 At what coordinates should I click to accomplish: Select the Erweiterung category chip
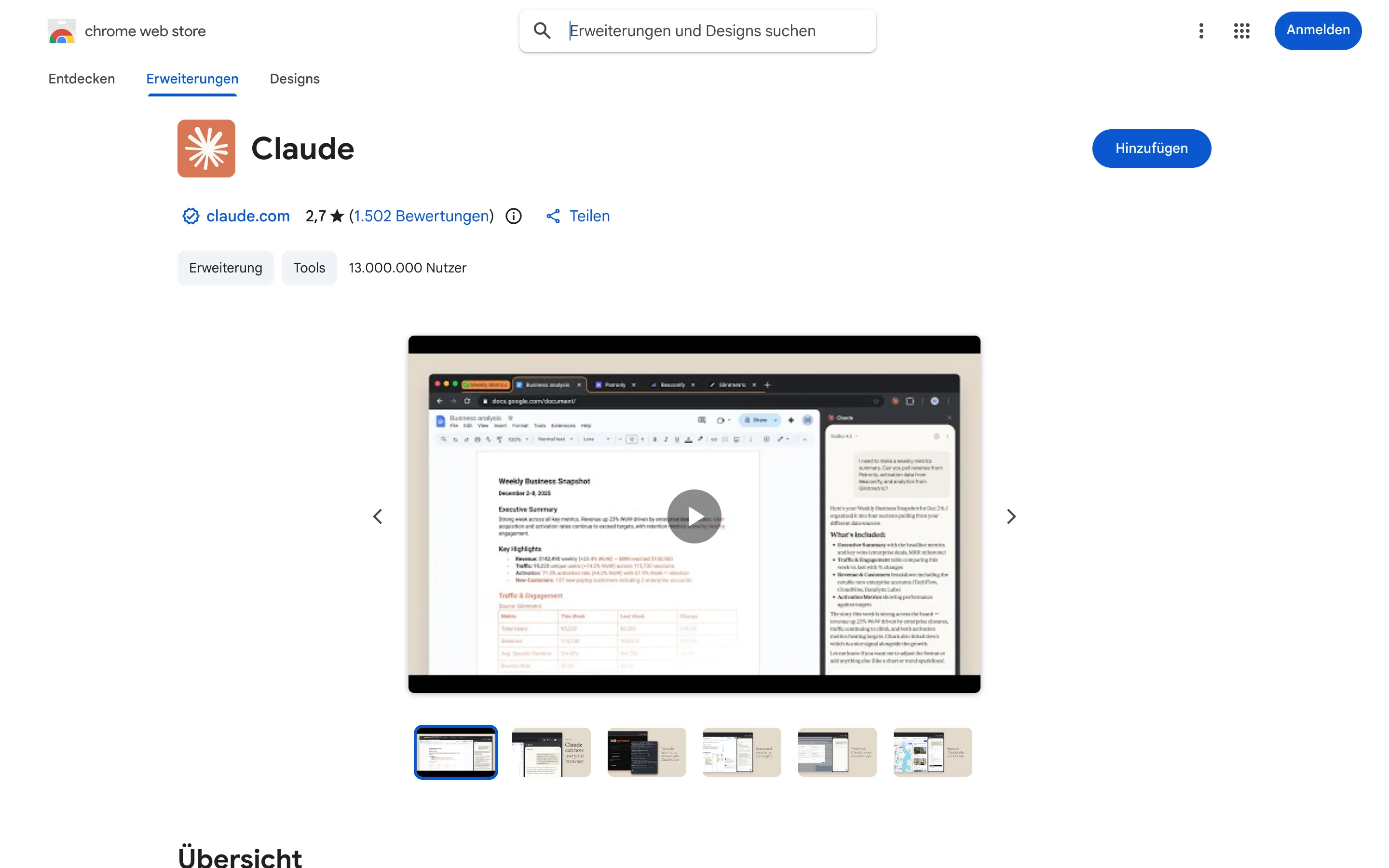[226, 268]
